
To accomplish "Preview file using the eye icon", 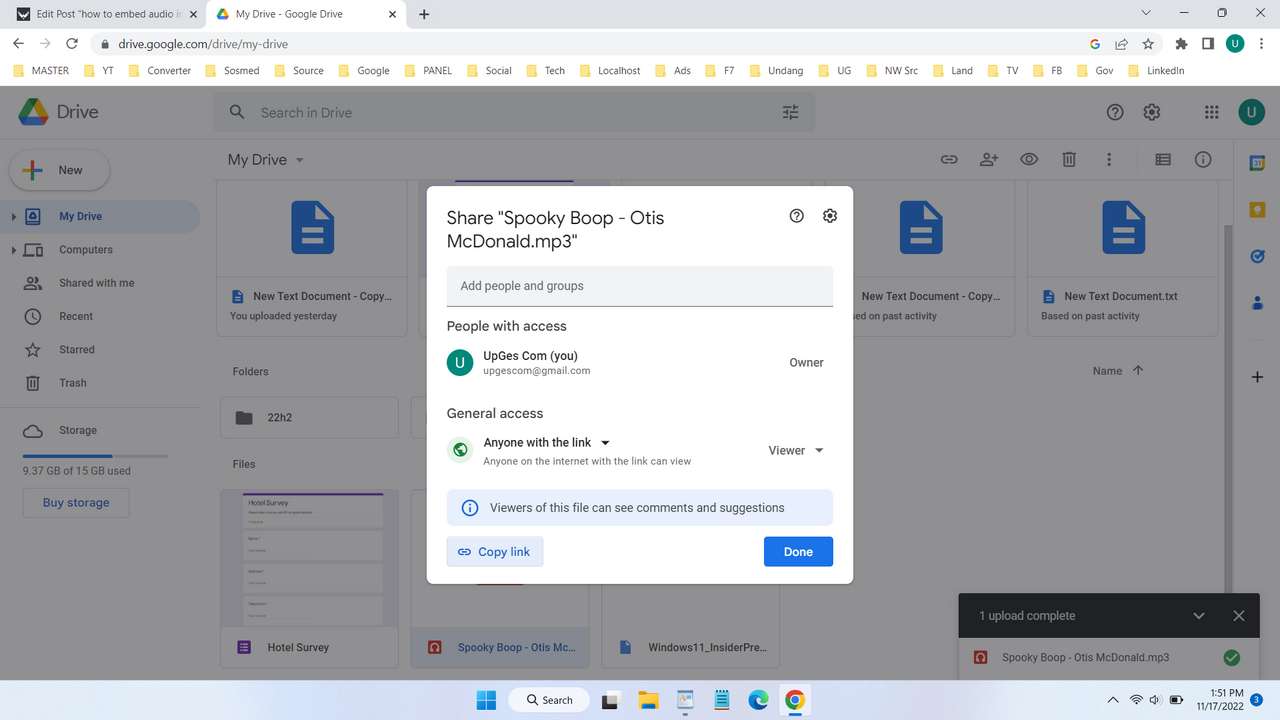I will pyautogui.click(x=1028, y=159).
